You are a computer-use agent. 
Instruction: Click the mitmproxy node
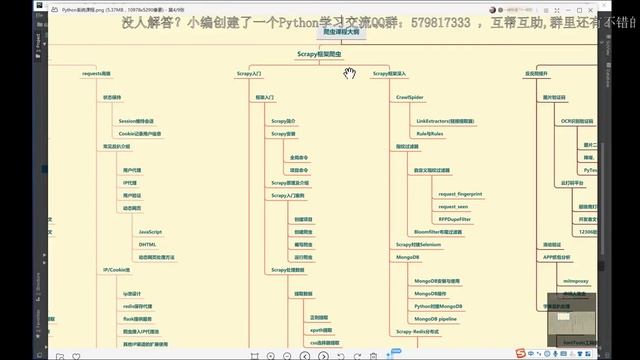[576, 281]
